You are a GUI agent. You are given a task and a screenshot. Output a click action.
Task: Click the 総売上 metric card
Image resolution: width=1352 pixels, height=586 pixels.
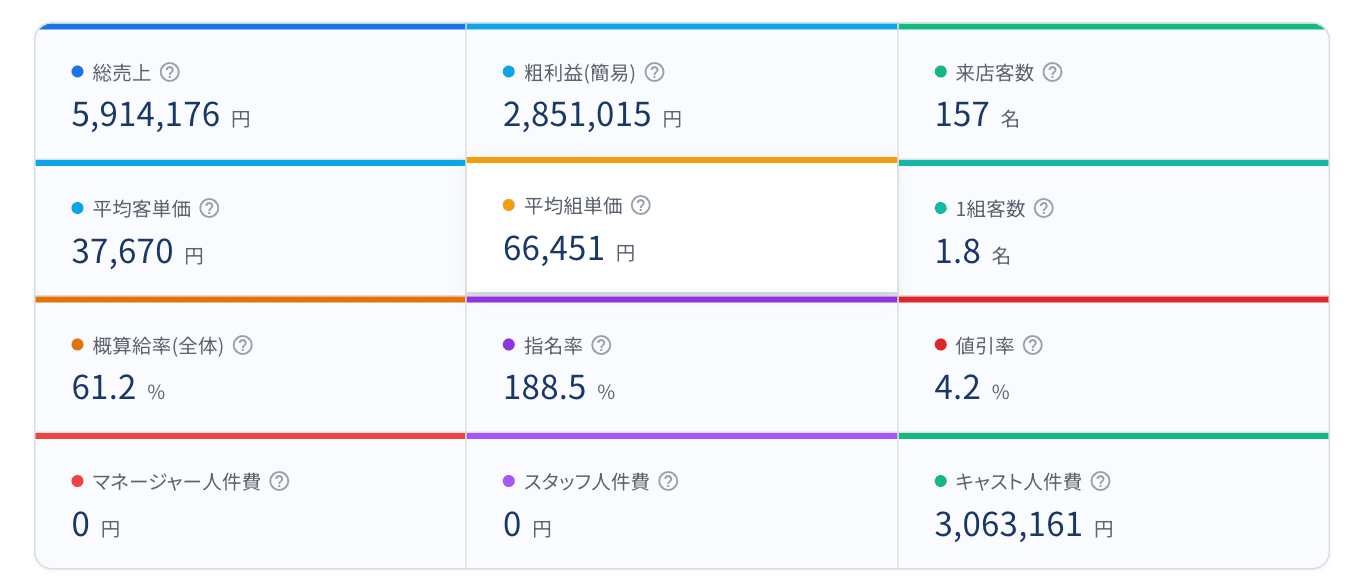pos(250,90)
